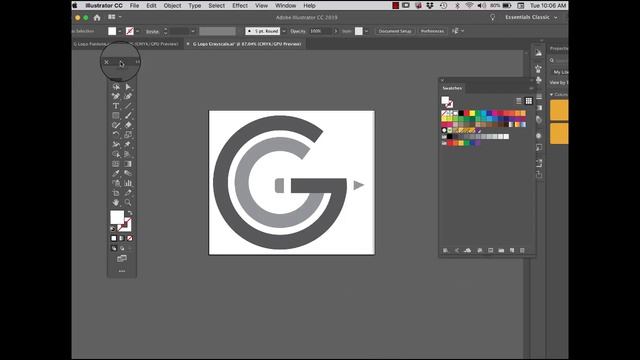Expand opacity slider arrow
Screen dimensions: 640x360
coord(336,31)
